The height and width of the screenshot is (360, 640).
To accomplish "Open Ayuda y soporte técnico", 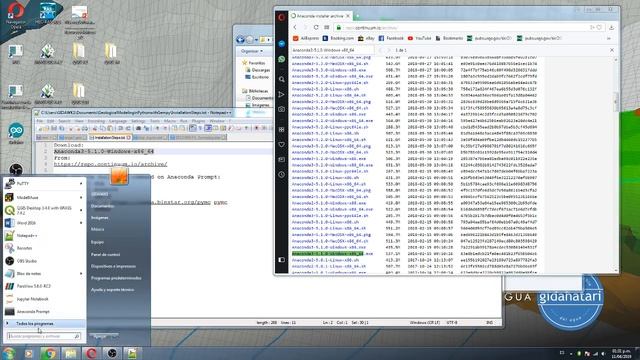I will [x=112, y=290].
